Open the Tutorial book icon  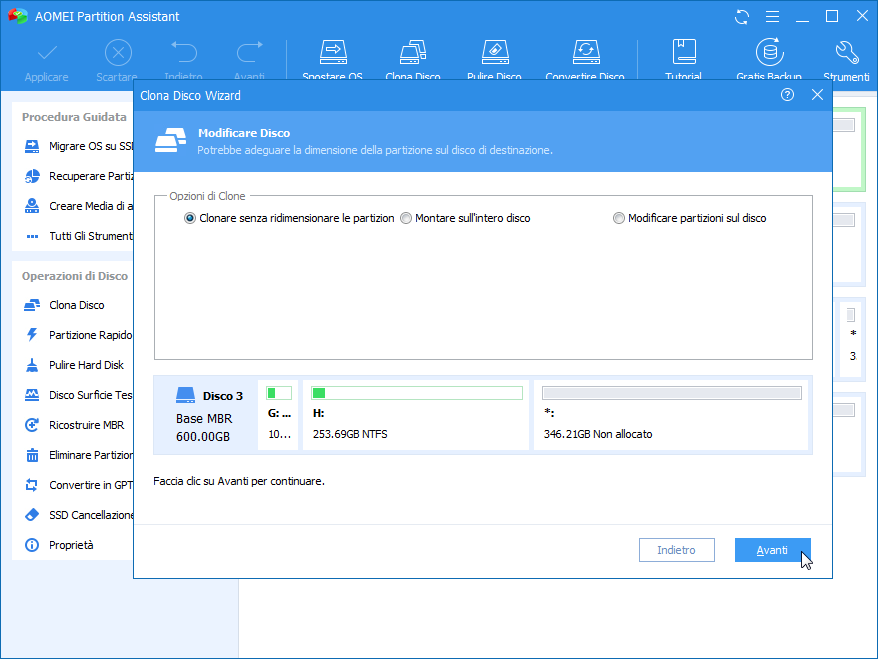pos(684,54)
